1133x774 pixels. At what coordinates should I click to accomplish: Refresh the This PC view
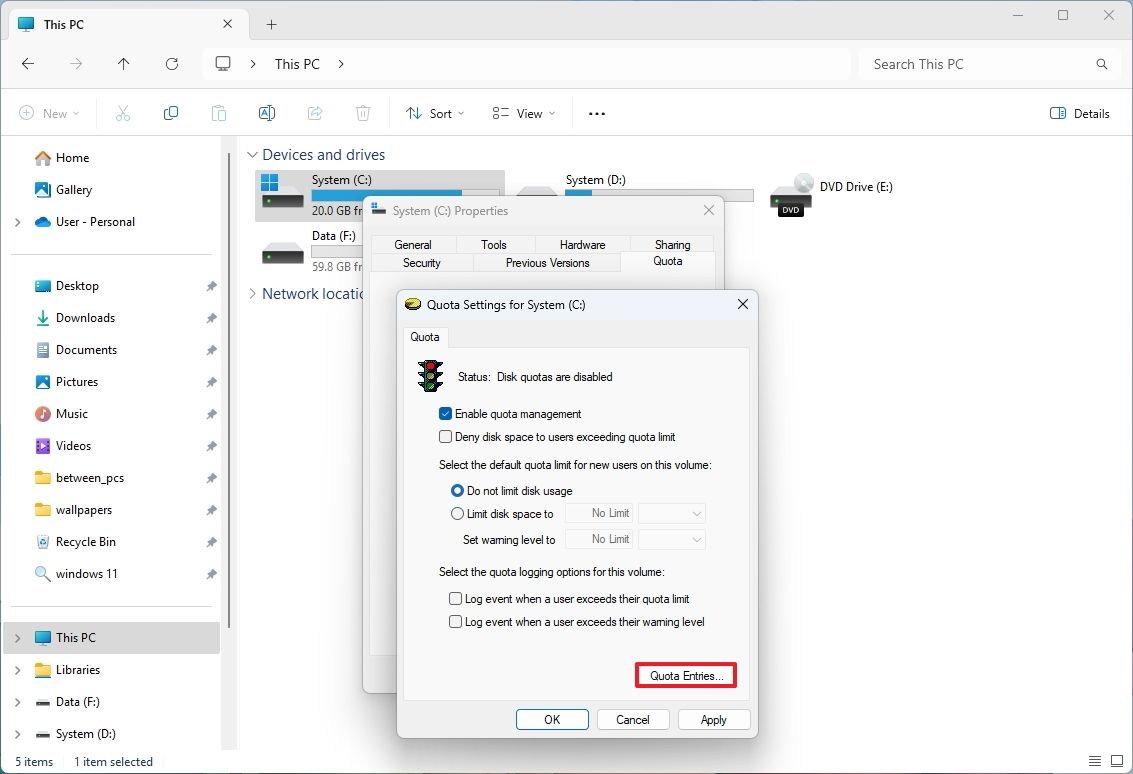[x=171, y=63]
